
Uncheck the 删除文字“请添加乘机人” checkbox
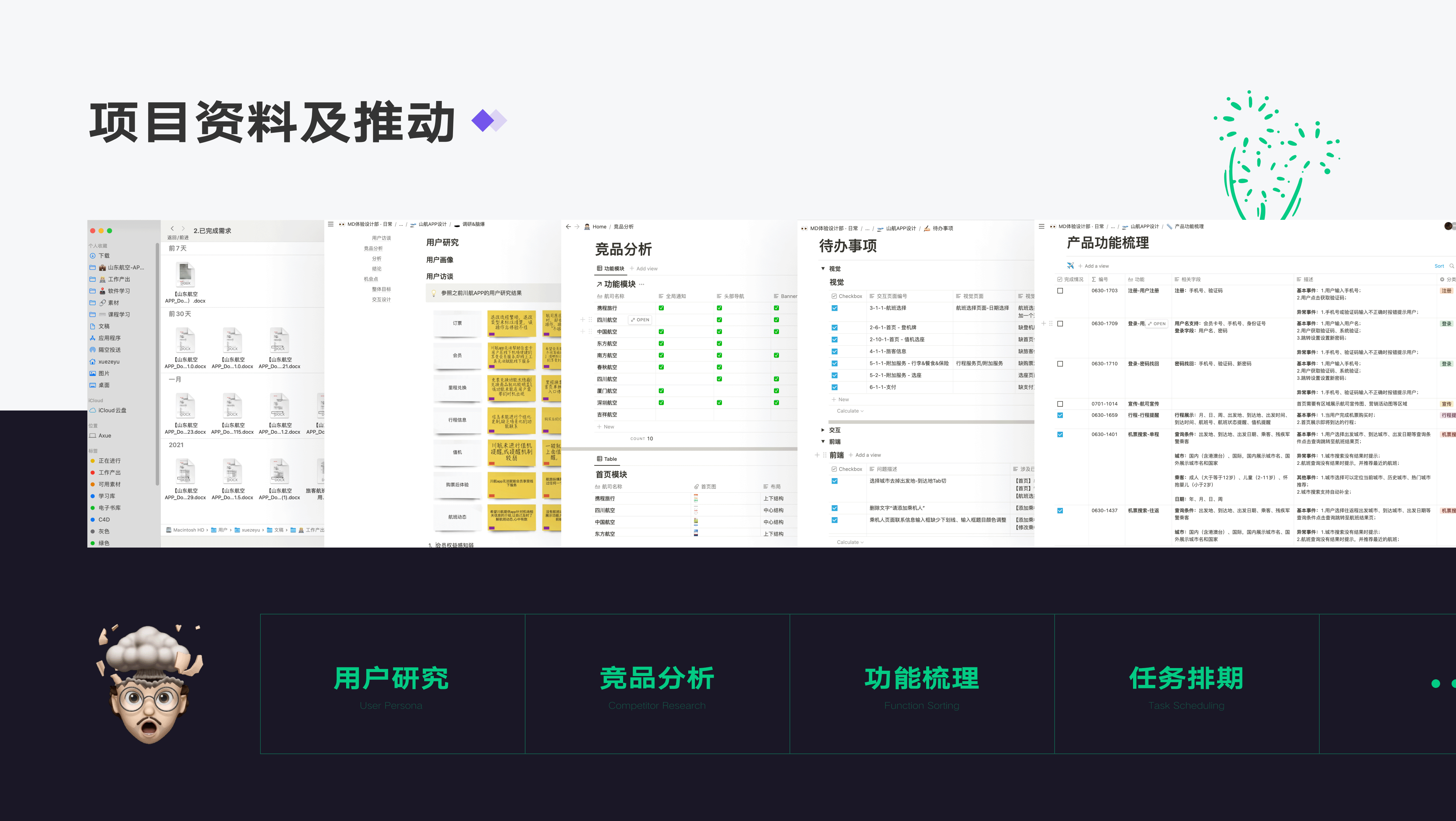click(x=834, y=508)
